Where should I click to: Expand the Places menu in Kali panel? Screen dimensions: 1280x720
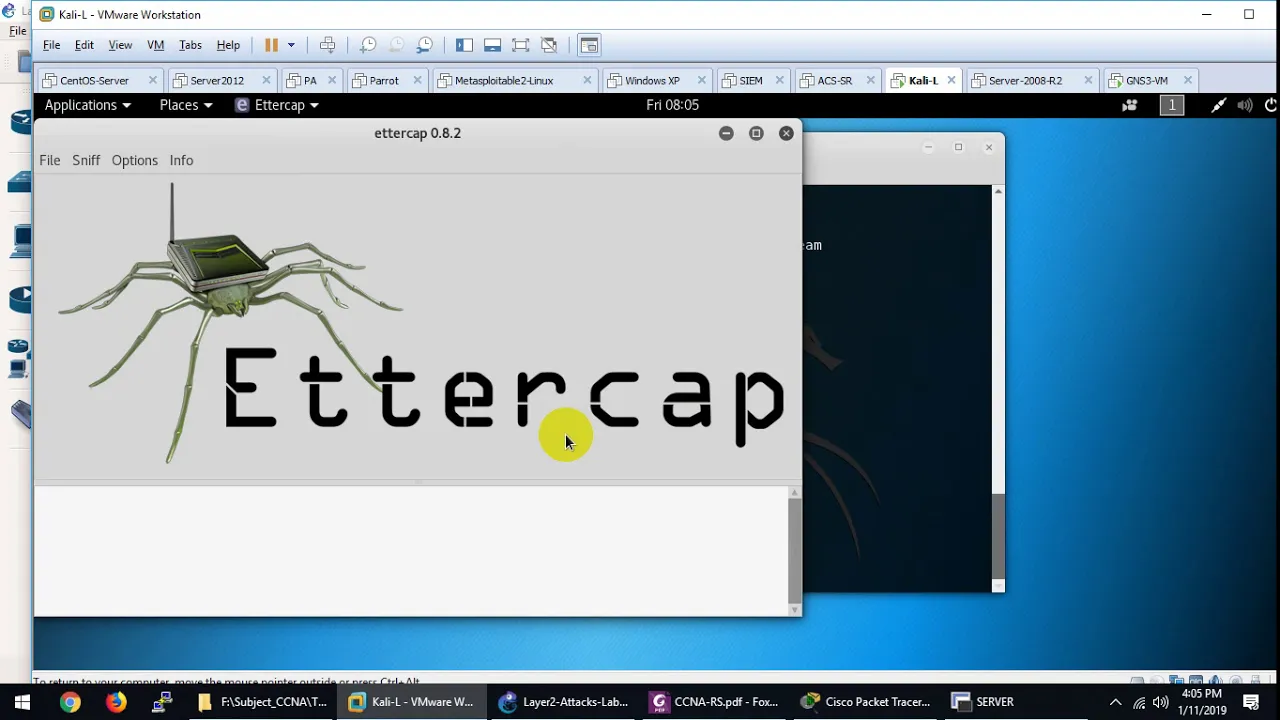(x=186, y=105)
